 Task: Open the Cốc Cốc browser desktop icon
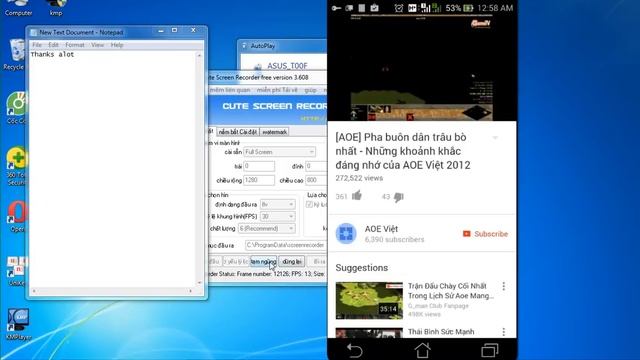[x=16, y=108]
